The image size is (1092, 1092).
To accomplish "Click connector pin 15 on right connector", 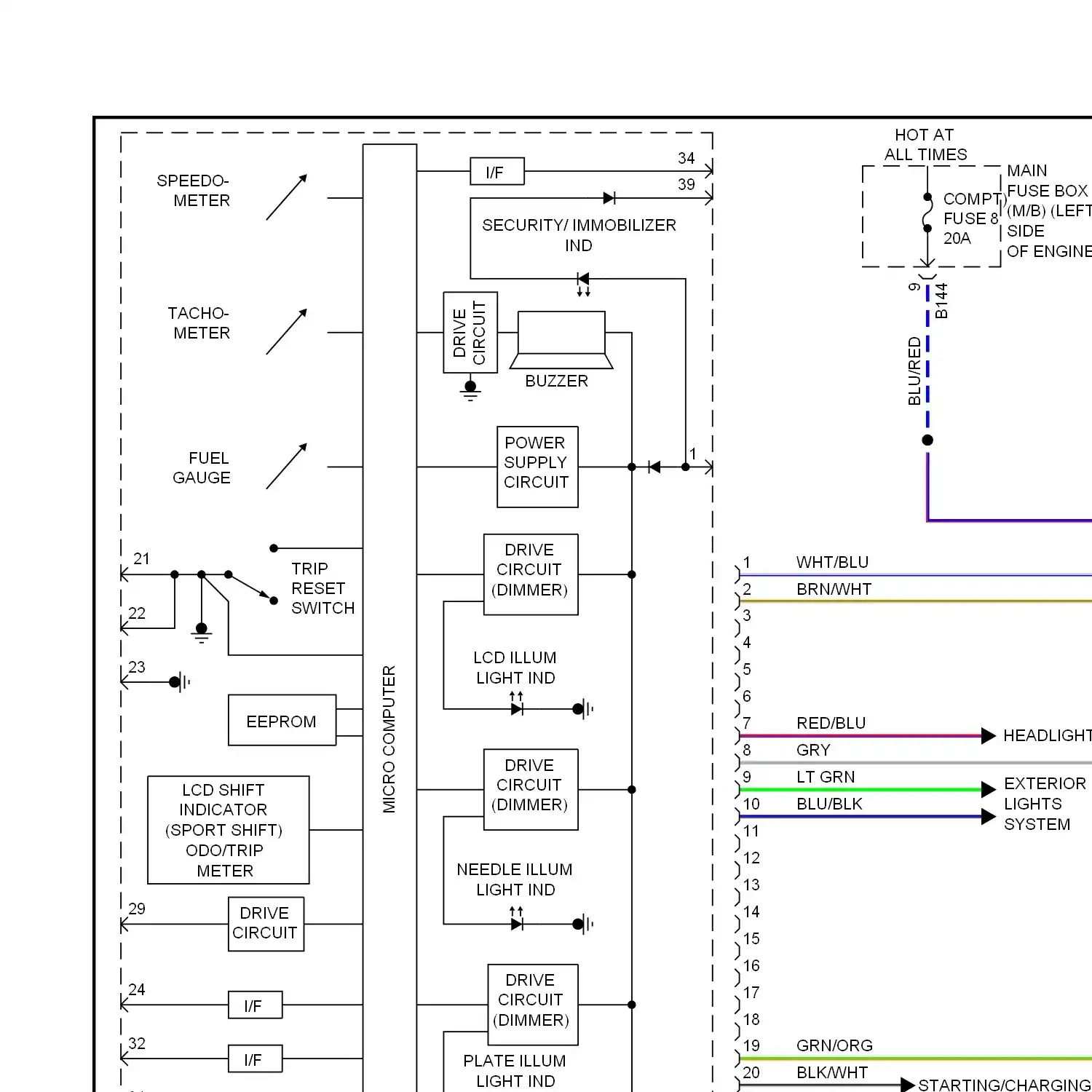I will [x=751, y=938].
